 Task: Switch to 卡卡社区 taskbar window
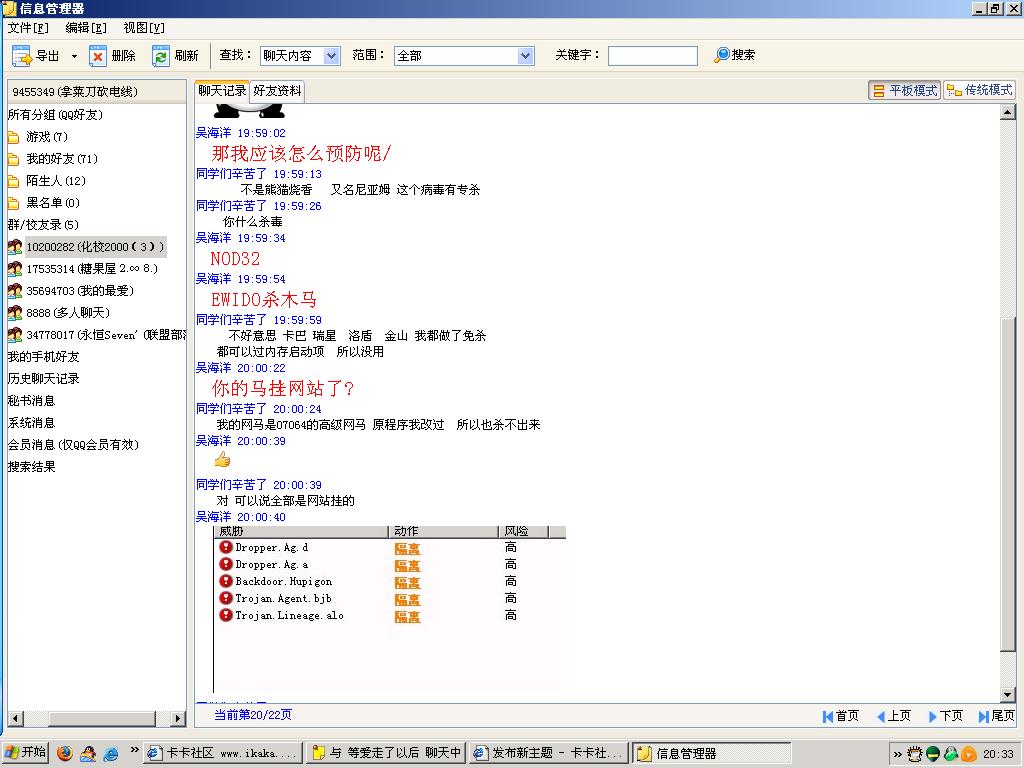[223, 753]
